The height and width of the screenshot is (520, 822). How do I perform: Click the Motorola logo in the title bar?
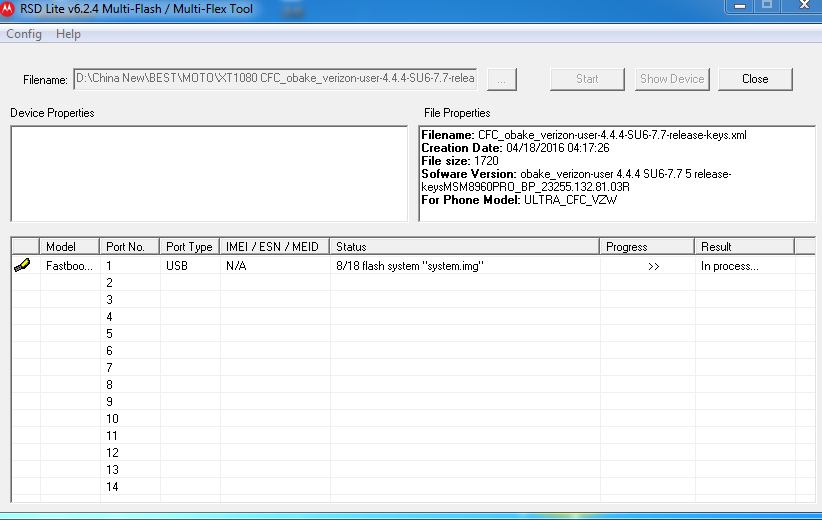click(x=7, y=9)
